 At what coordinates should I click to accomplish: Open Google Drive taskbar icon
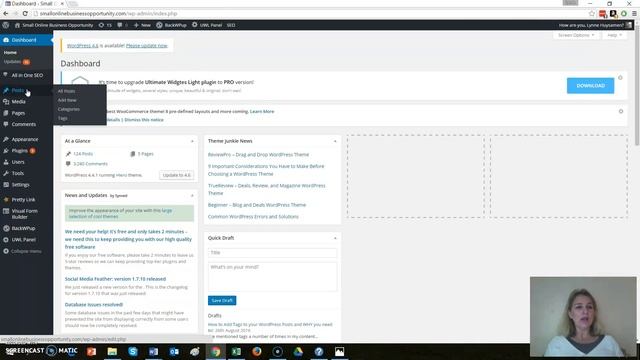click(298, 351)
